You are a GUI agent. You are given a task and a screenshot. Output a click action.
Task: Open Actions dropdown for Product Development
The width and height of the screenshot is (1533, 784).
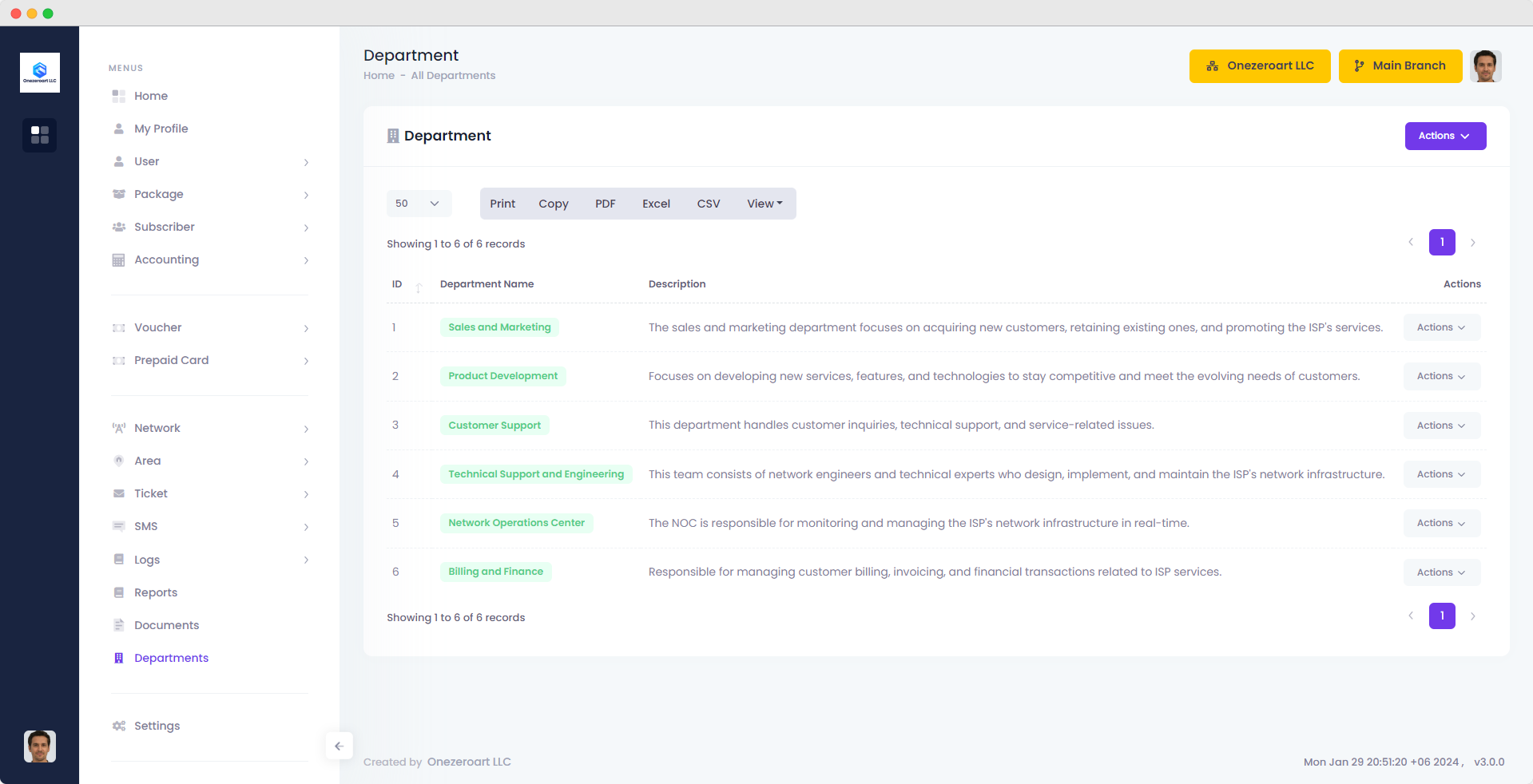click(1441, 376)
